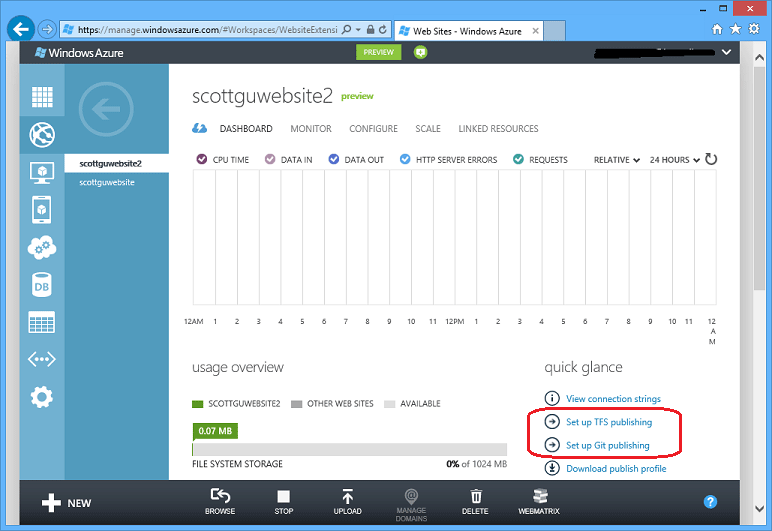Expand the account menu chevron in header

[x=726, y=52]
